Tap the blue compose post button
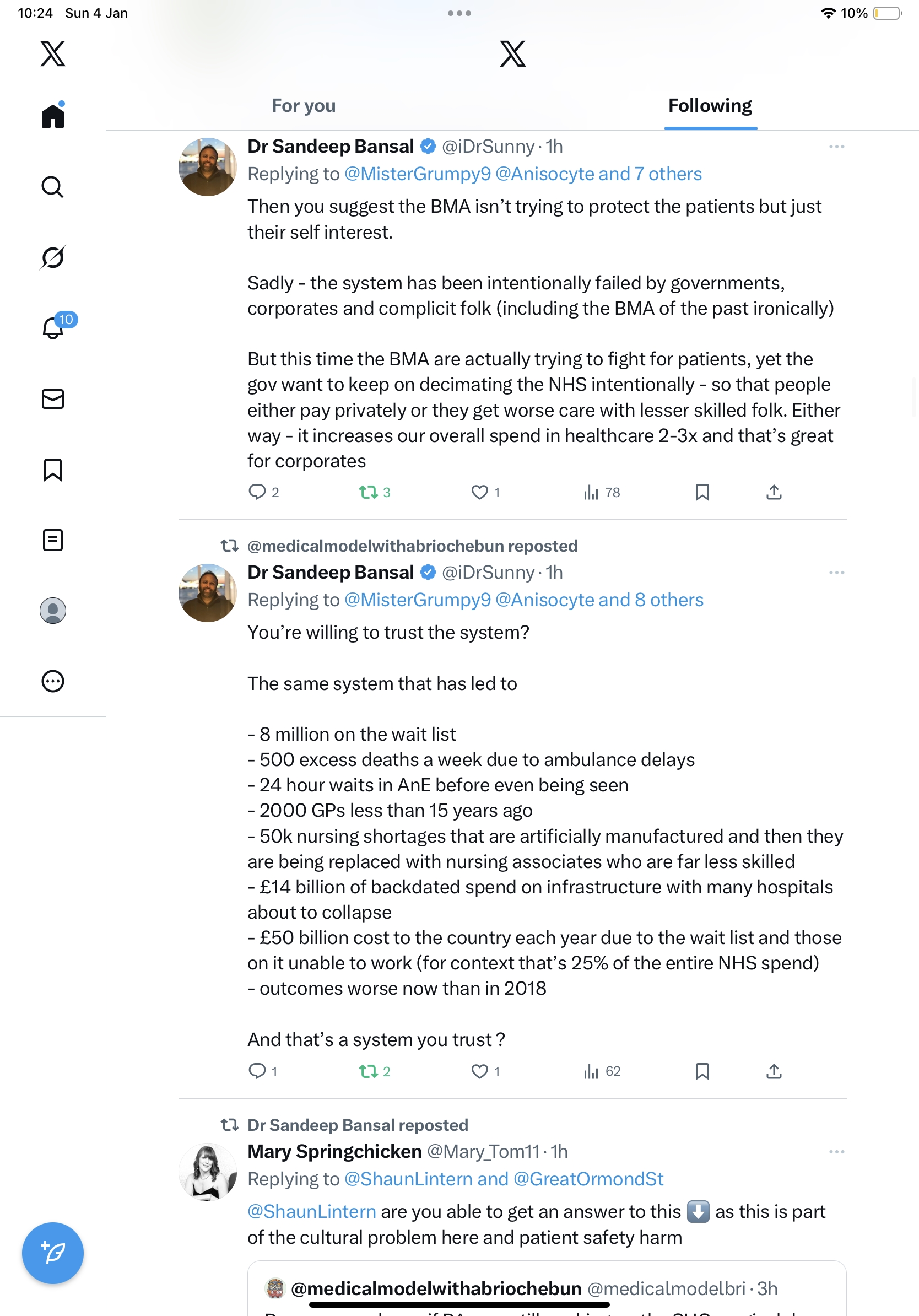 coord(53,1253)
